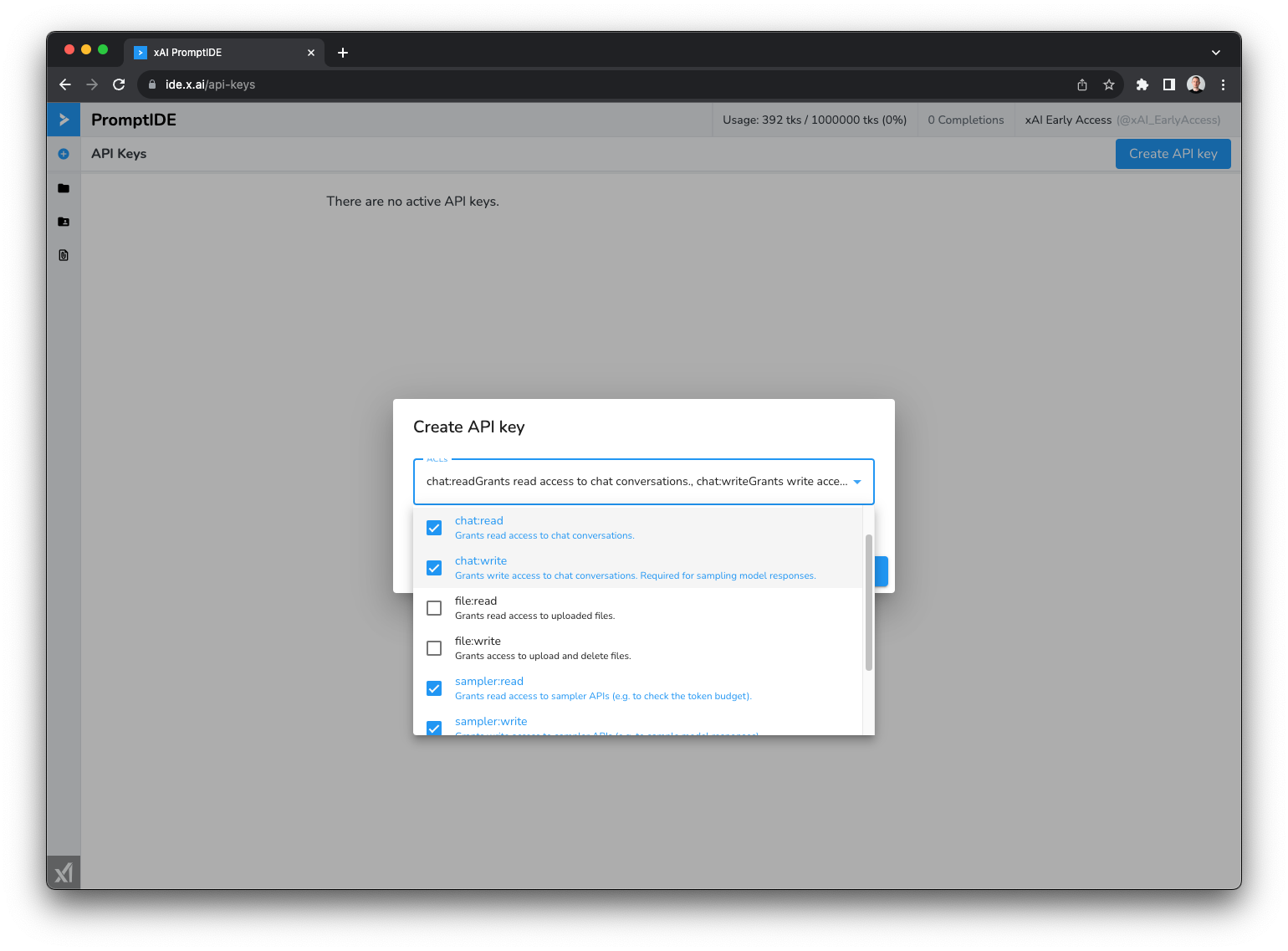This screenshot has width=1288, height=951.
Task: Open the document icon in sidebar
Action: [64, 255]
